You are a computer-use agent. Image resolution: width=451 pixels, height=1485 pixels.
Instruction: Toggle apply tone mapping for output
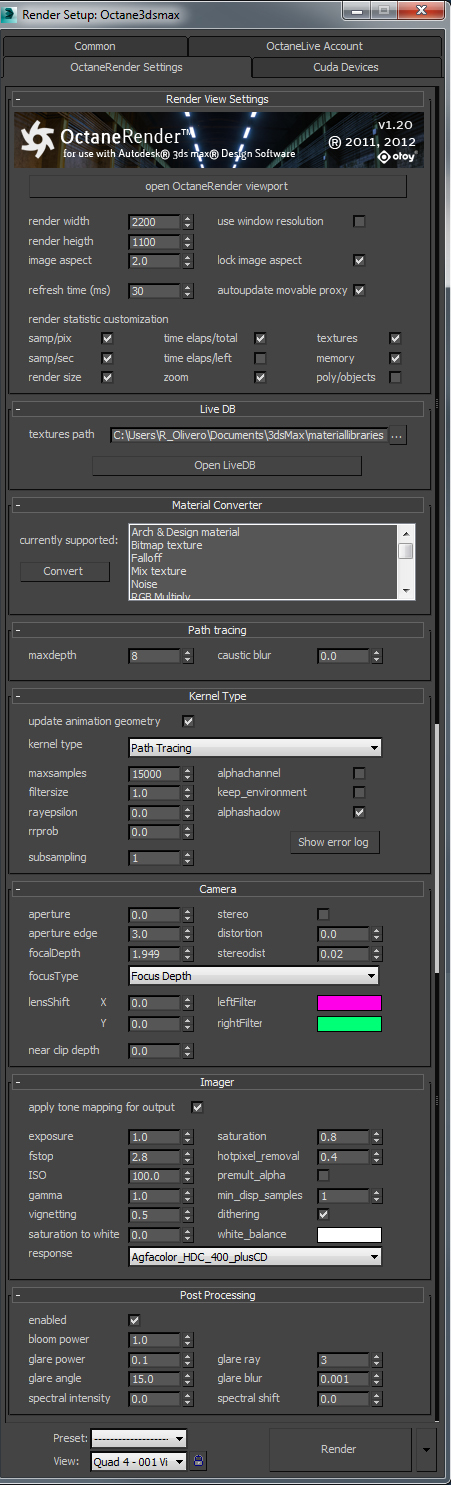(x=197, y=1107)
